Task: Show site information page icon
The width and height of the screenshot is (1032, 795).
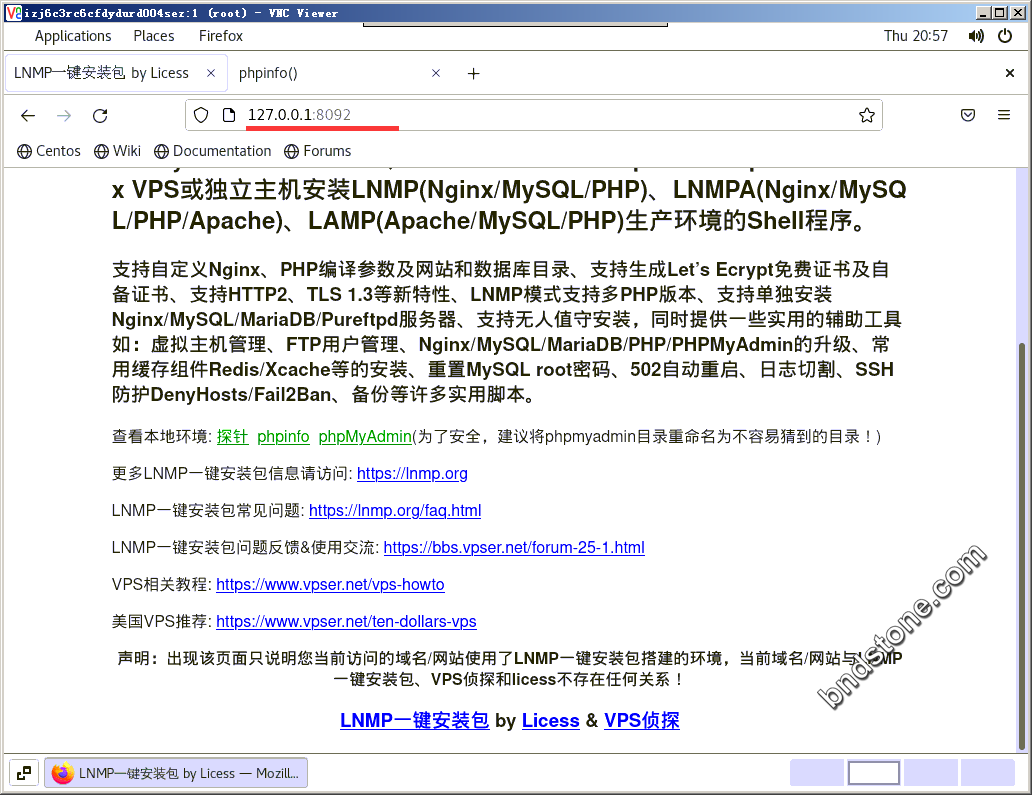Action: coord(228,115)
